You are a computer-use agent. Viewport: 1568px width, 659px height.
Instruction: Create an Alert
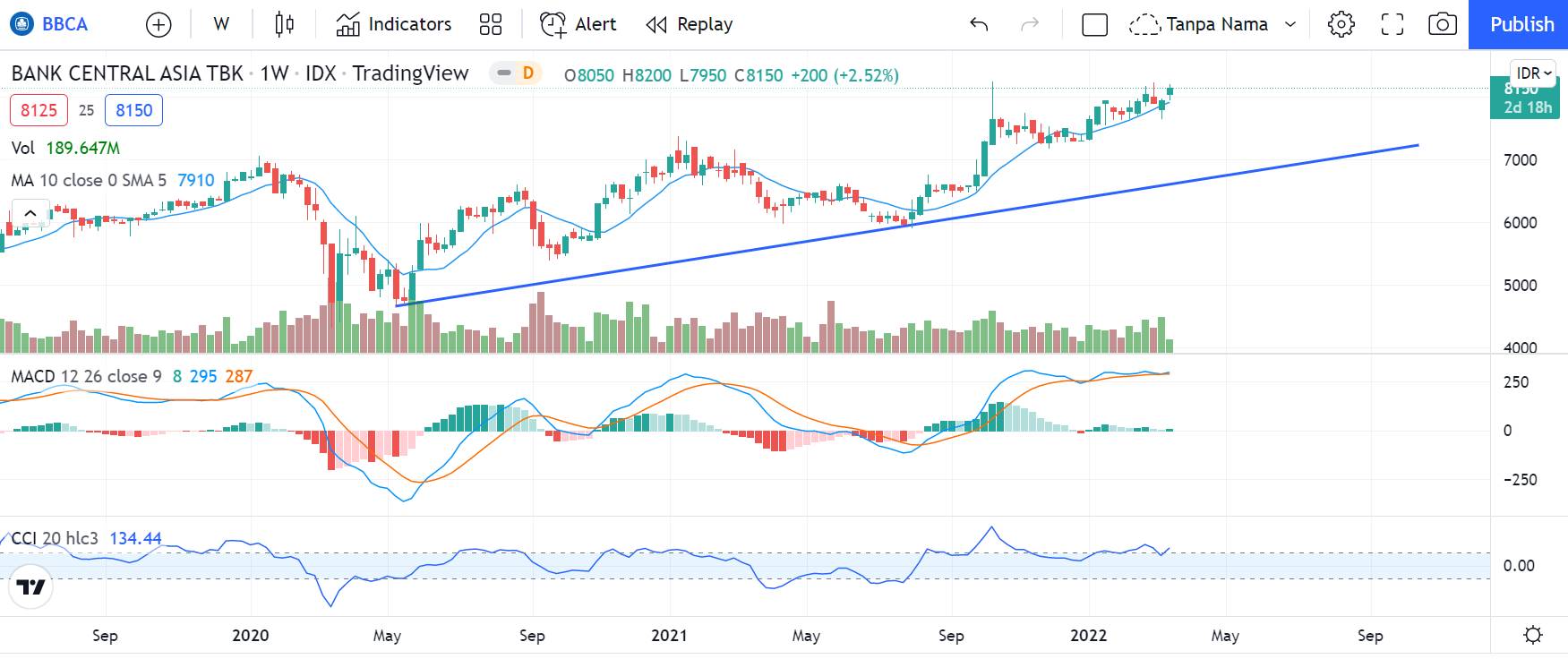coord(578,24)
